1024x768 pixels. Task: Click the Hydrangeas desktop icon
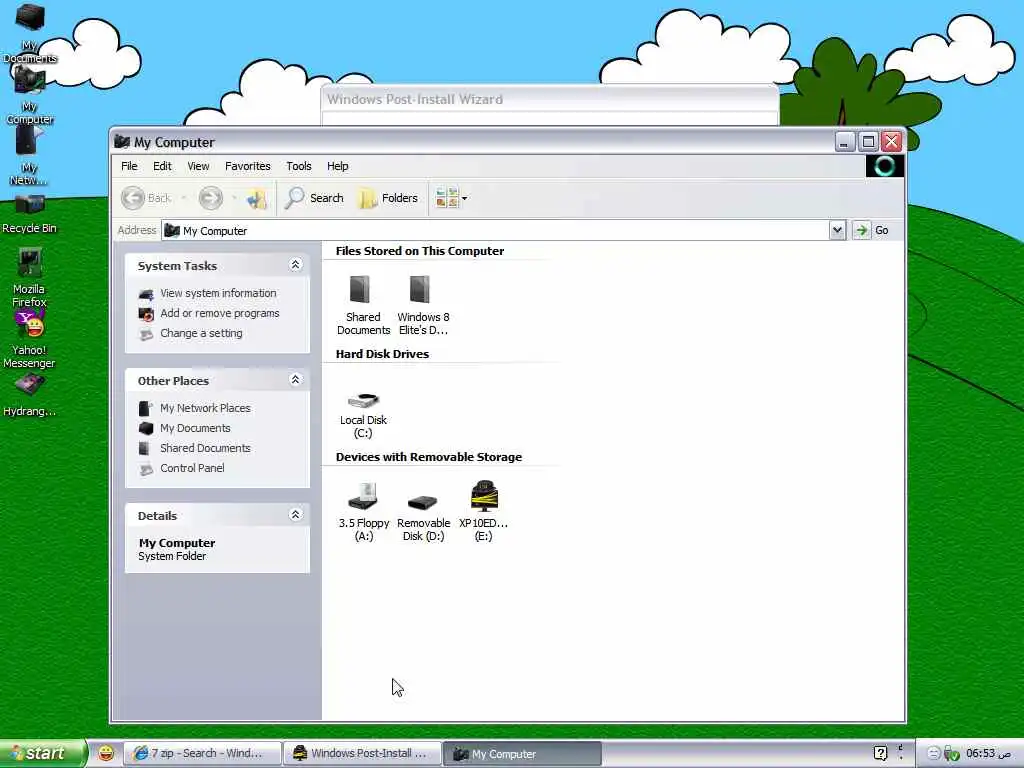[x=29, y=394]
